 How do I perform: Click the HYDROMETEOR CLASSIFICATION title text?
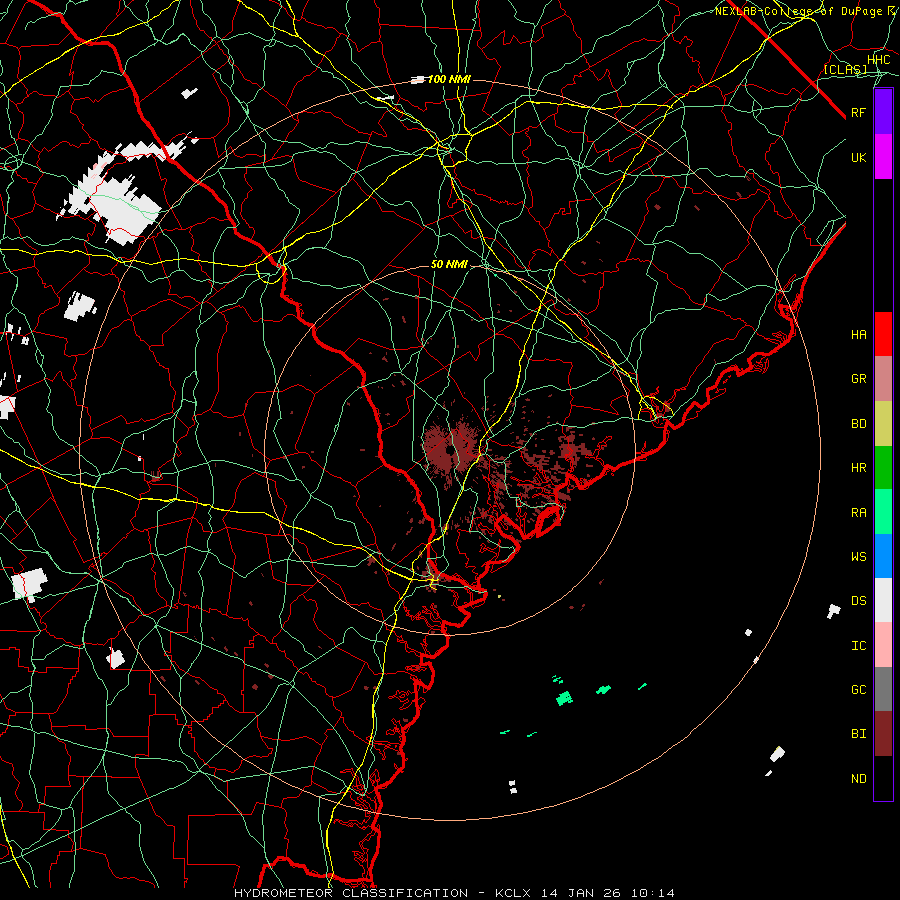tap(351, 893)
